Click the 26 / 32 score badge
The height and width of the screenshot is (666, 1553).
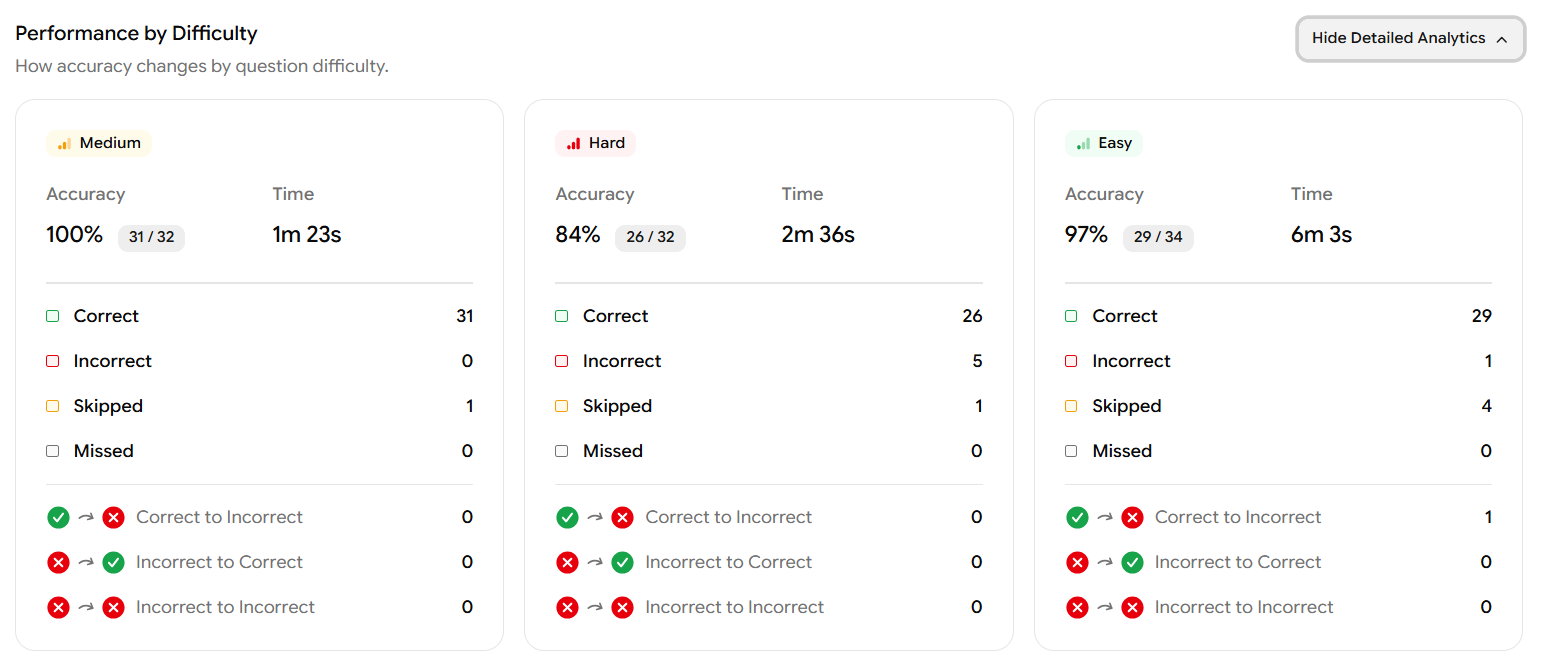[650, 237]
